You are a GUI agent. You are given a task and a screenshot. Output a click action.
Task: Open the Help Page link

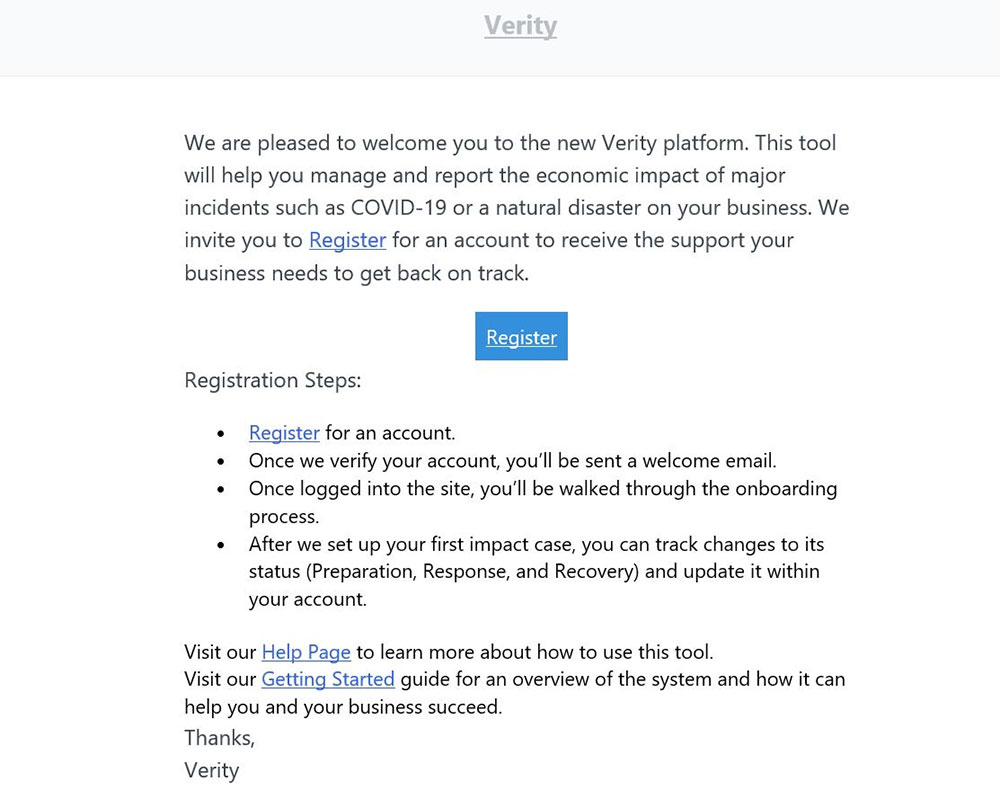(x=306, y=652)
